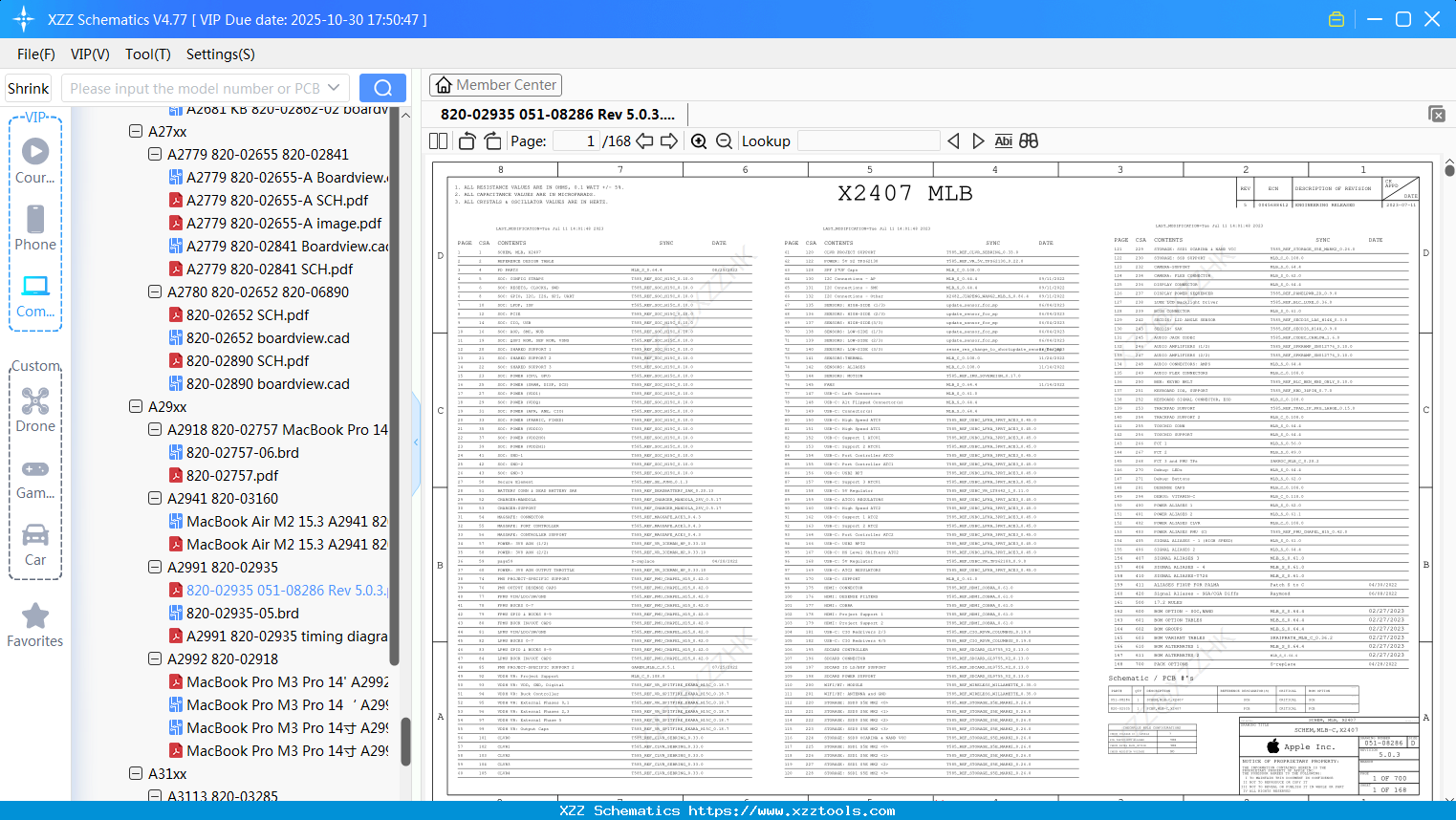Open 820-02890 boardview.cad

268,383
